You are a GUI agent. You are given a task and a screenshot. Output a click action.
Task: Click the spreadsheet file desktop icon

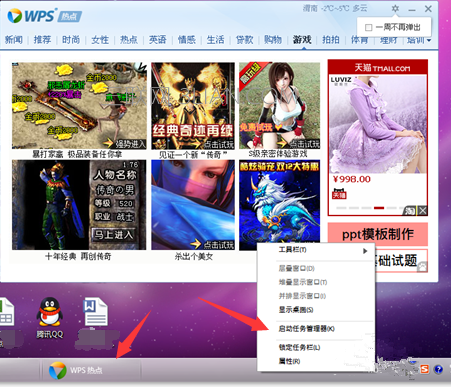6,312
